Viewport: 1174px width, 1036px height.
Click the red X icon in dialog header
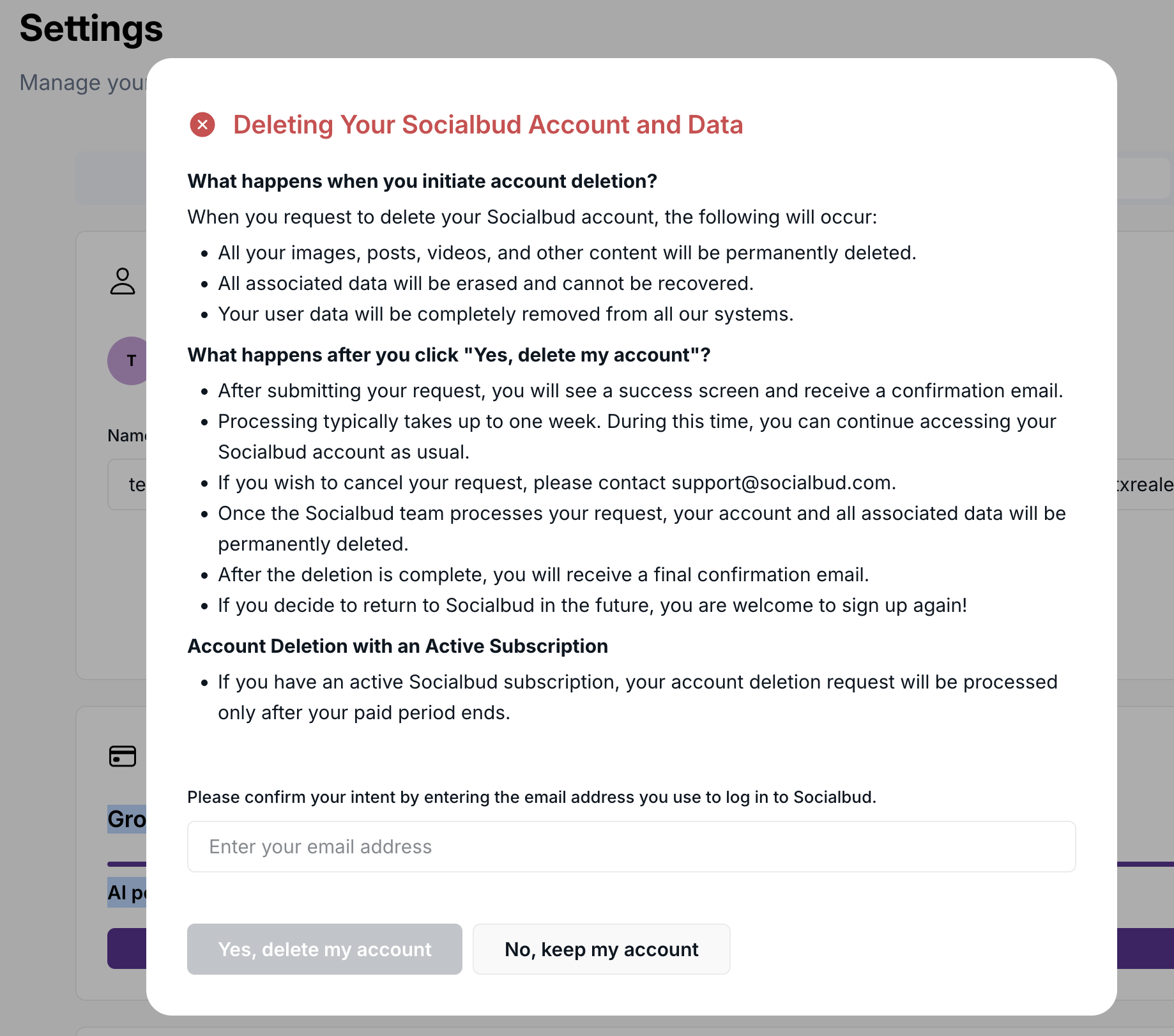point(202,125)
